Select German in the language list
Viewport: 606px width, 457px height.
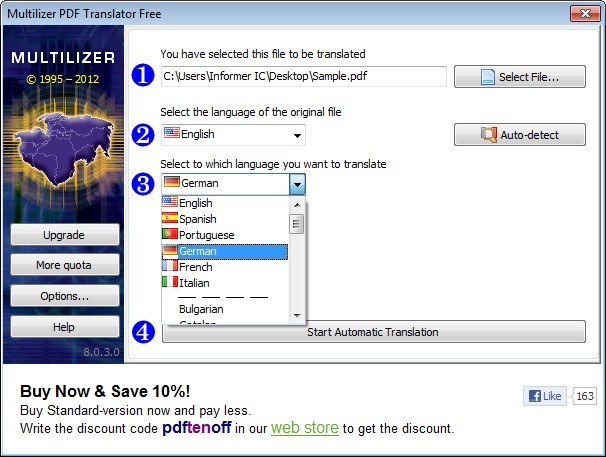coord(225,251)
